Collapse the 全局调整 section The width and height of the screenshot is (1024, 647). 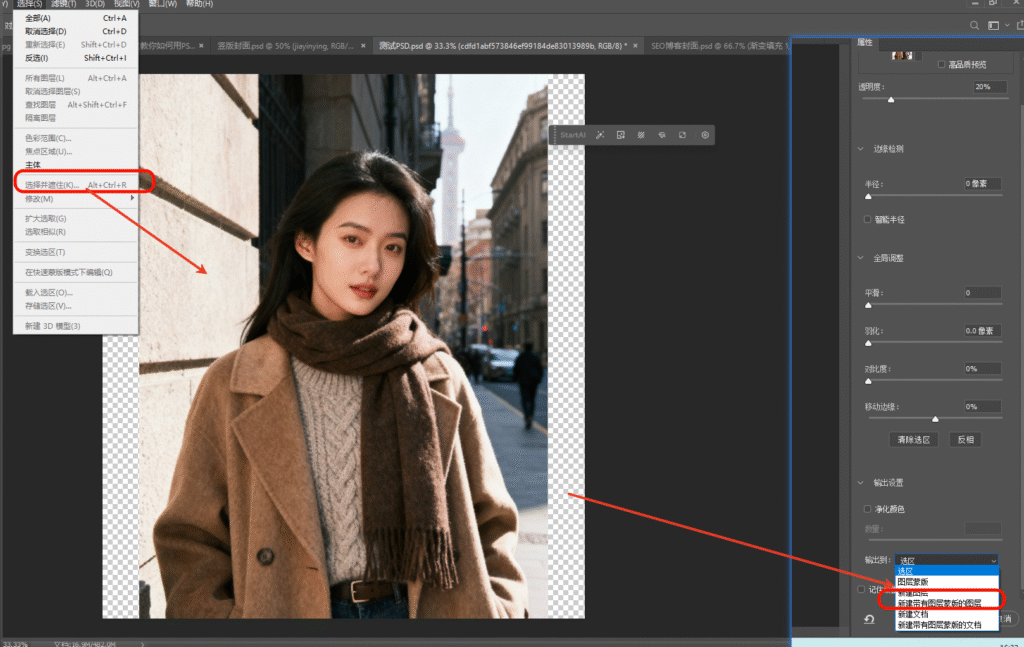(862, 258)
